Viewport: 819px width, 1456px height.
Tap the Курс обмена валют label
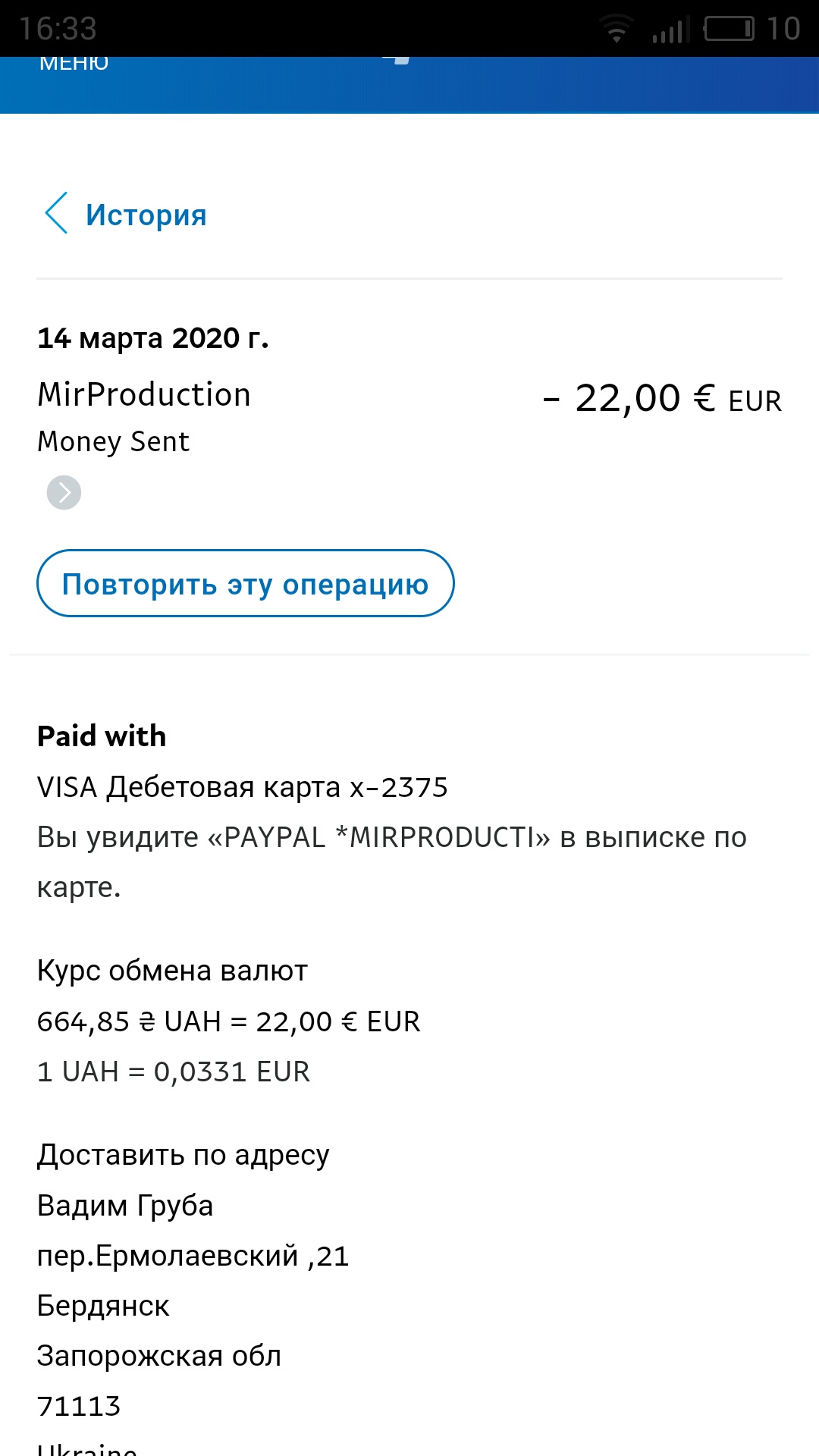click(x=172, y=971)
